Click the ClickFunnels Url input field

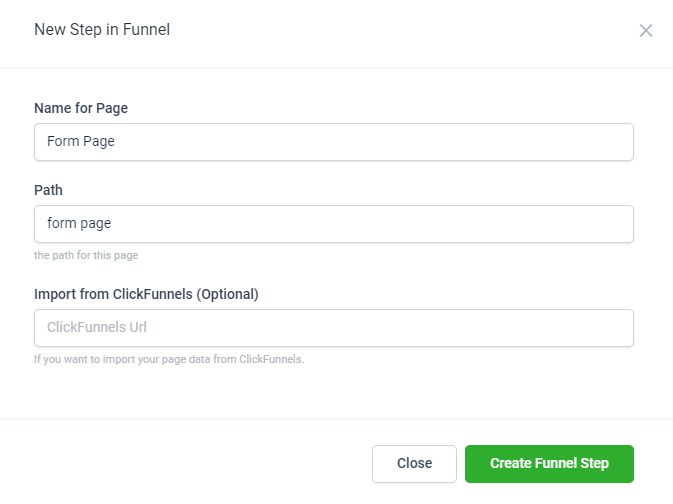pos(333,328)
